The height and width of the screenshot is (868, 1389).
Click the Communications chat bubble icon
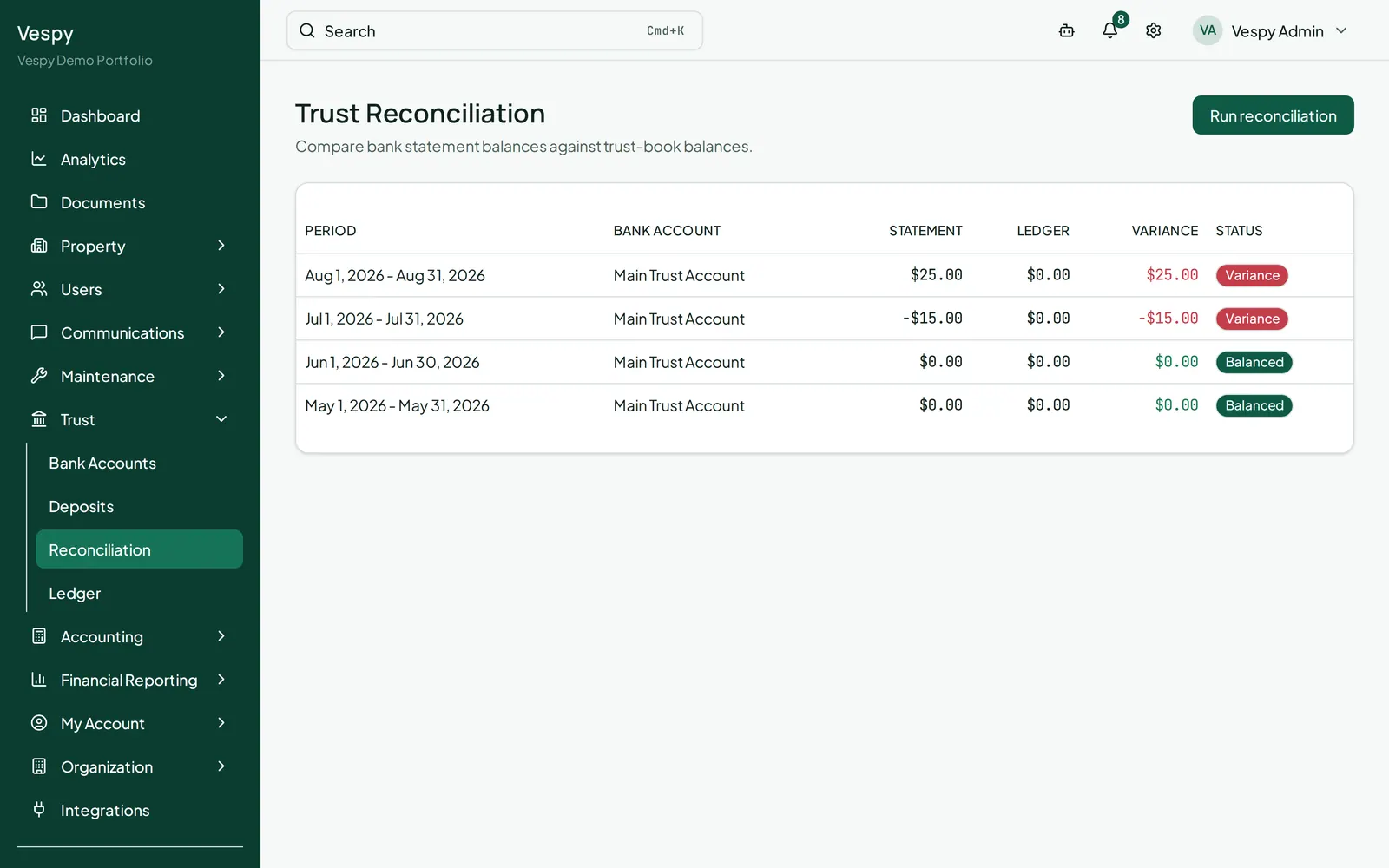click(39, 332)
